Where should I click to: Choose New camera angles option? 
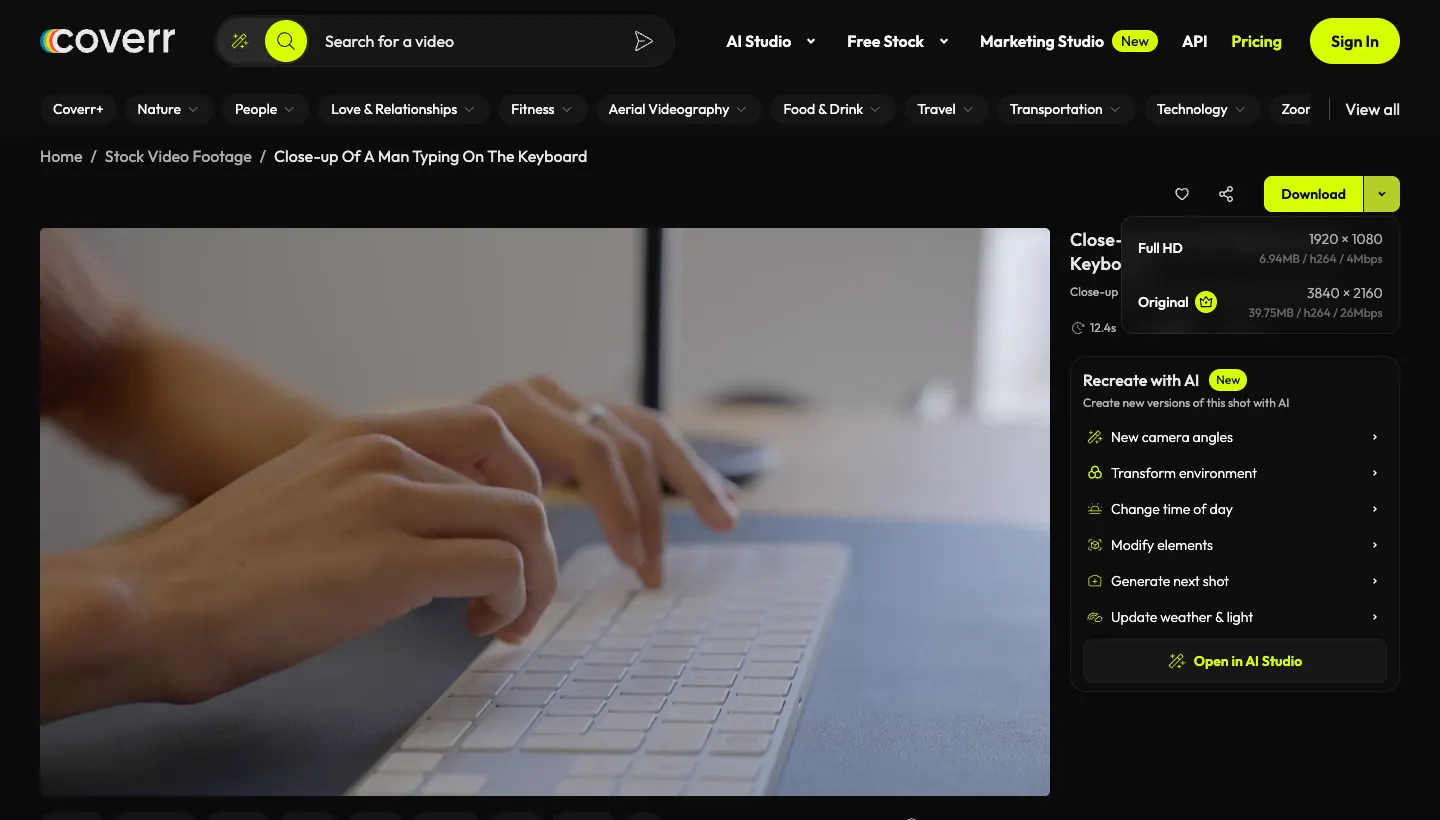(1235, 437)
